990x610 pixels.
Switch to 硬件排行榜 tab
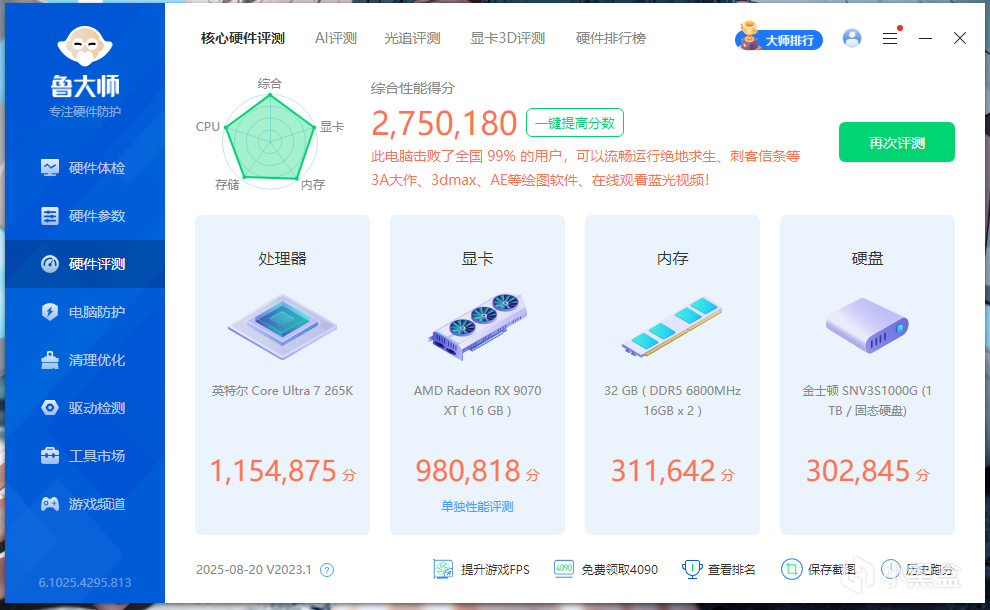pyautogui.click(x=611, y=39)
